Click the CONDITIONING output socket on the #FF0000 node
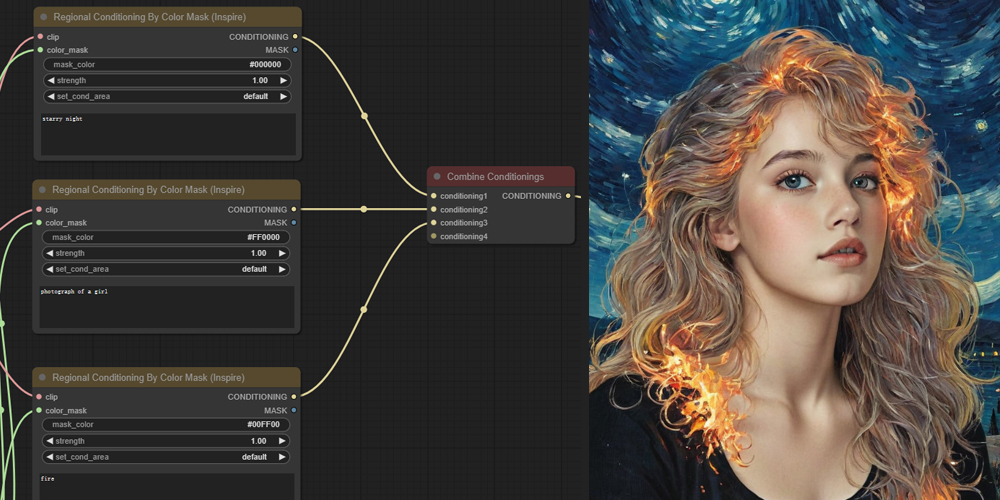Screen dimensions: 1000x500 point(293,209)
